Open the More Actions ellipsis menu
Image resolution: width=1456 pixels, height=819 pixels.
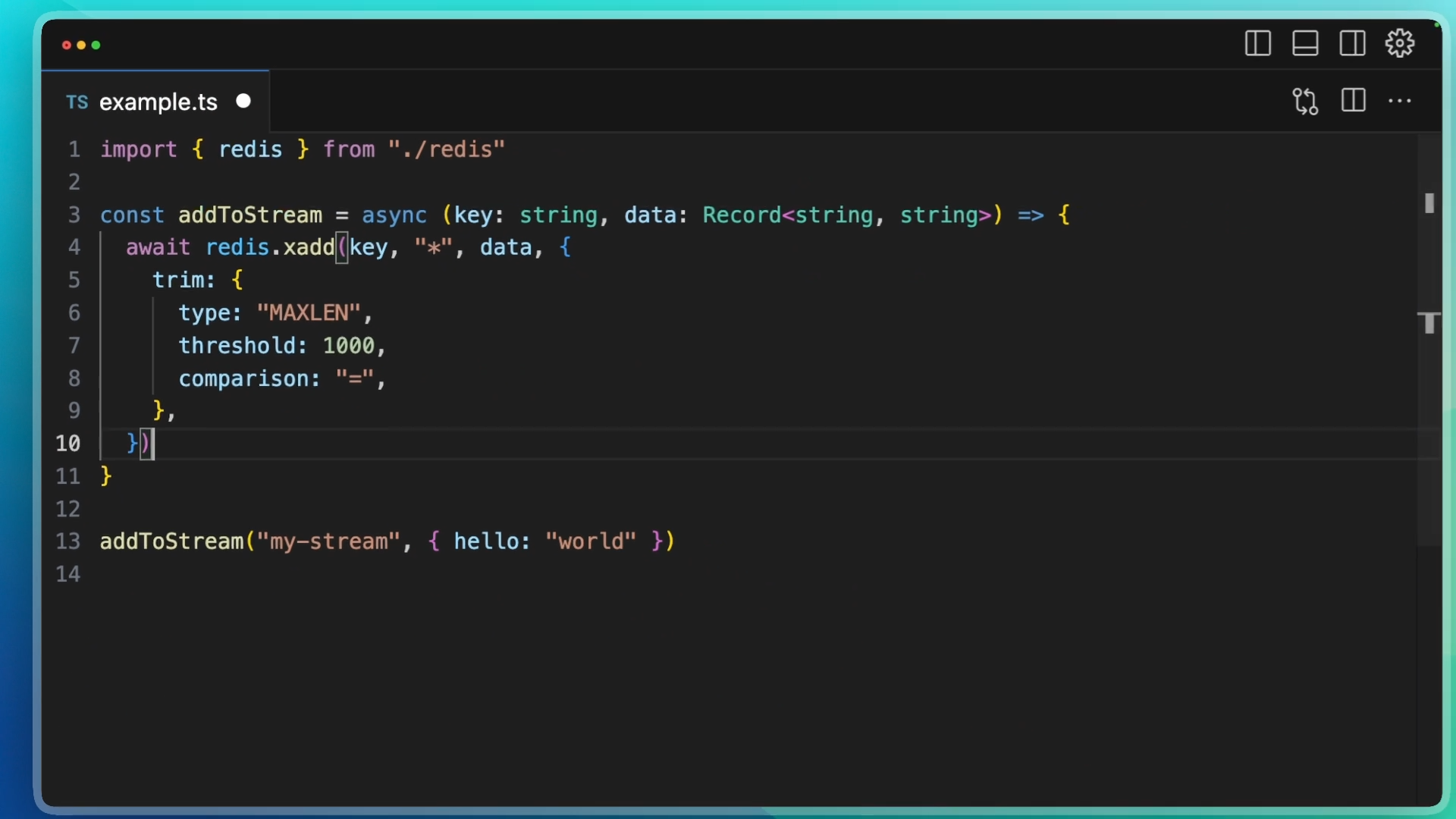point(1400,101)
